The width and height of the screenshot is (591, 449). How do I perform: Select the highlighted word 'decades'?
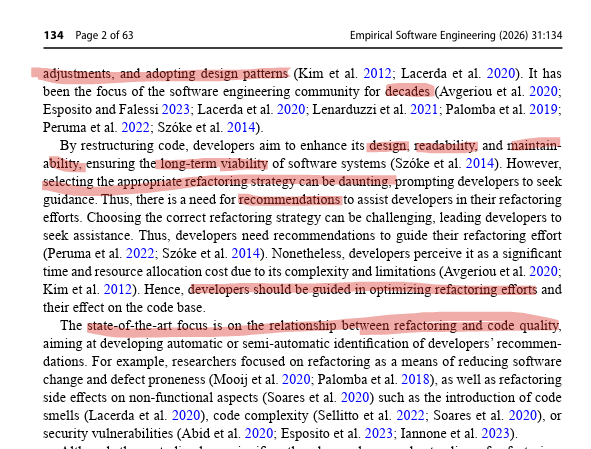pyautogui.click(x=408, y=91)
